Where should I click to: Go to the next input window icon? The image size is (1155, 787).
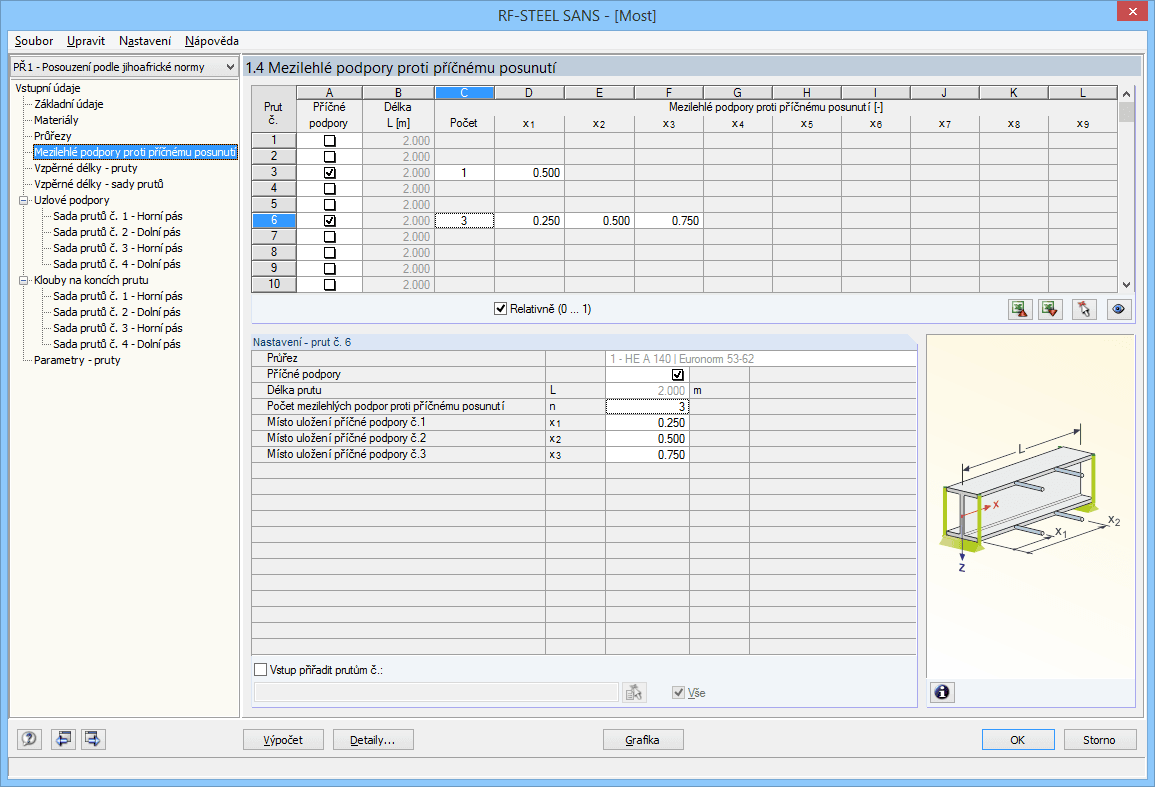click(93, 739)
